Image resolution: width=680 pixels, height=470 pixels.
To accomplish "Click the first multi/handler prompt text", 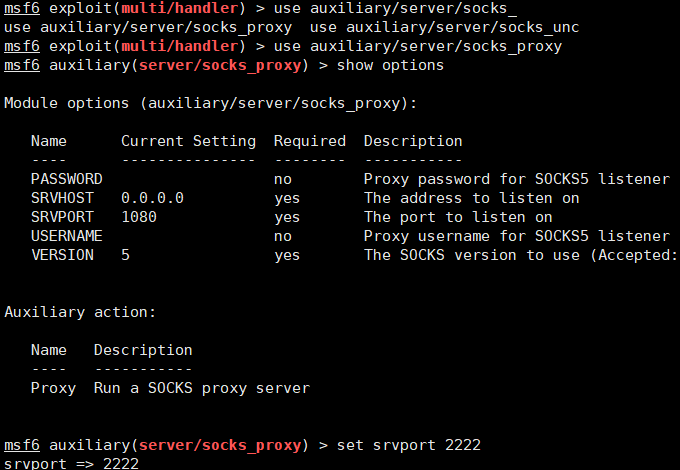I will [180, 8].
